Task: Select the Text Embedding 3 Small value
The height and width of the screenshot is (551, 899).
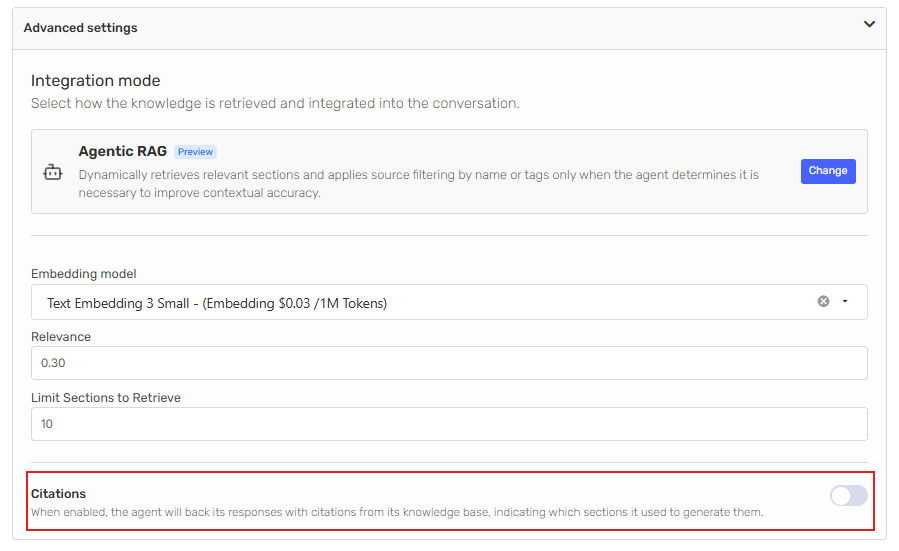Action: coord(217,303)
